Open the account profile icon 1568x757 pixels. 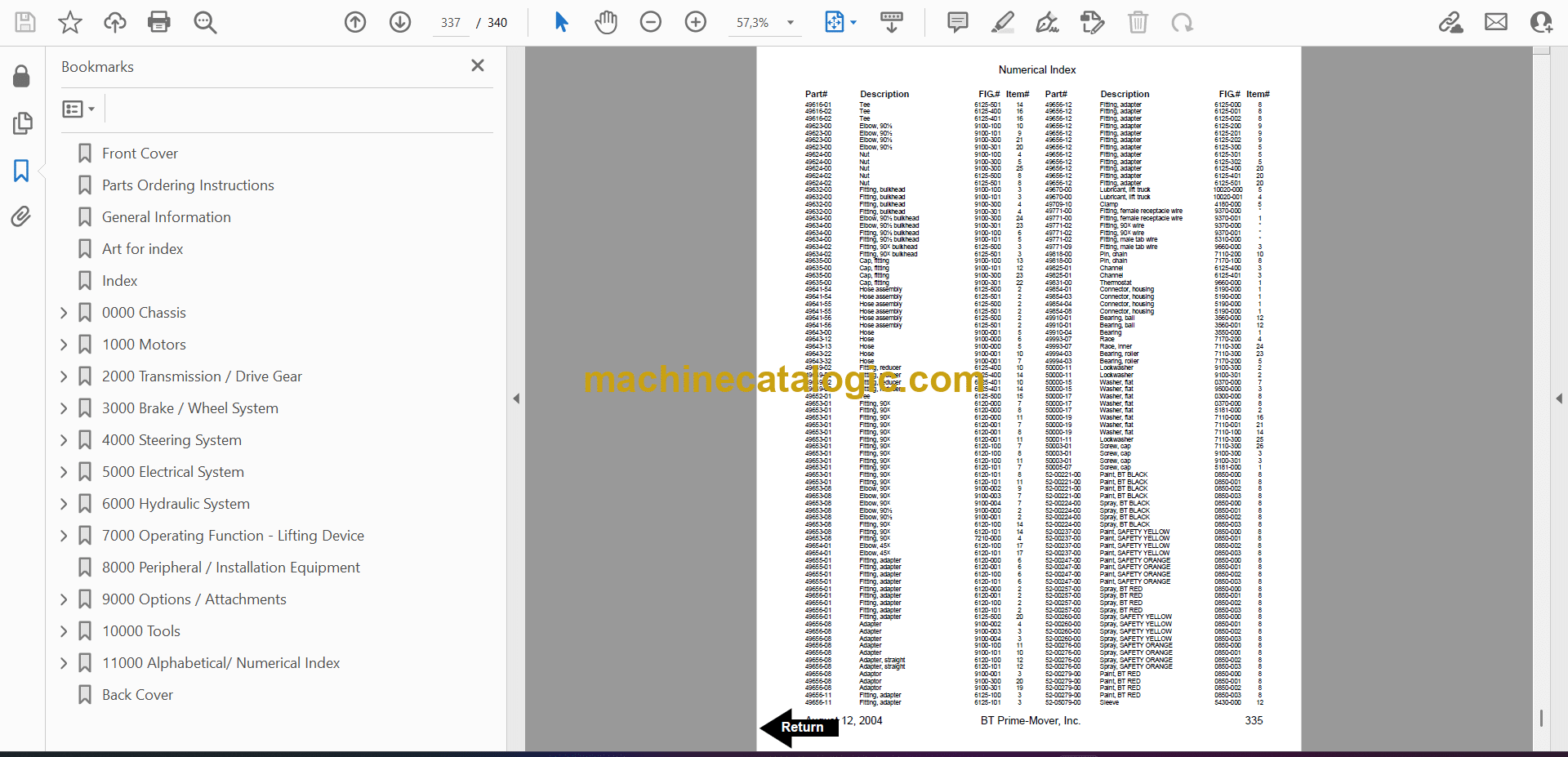click(1541, 22)
